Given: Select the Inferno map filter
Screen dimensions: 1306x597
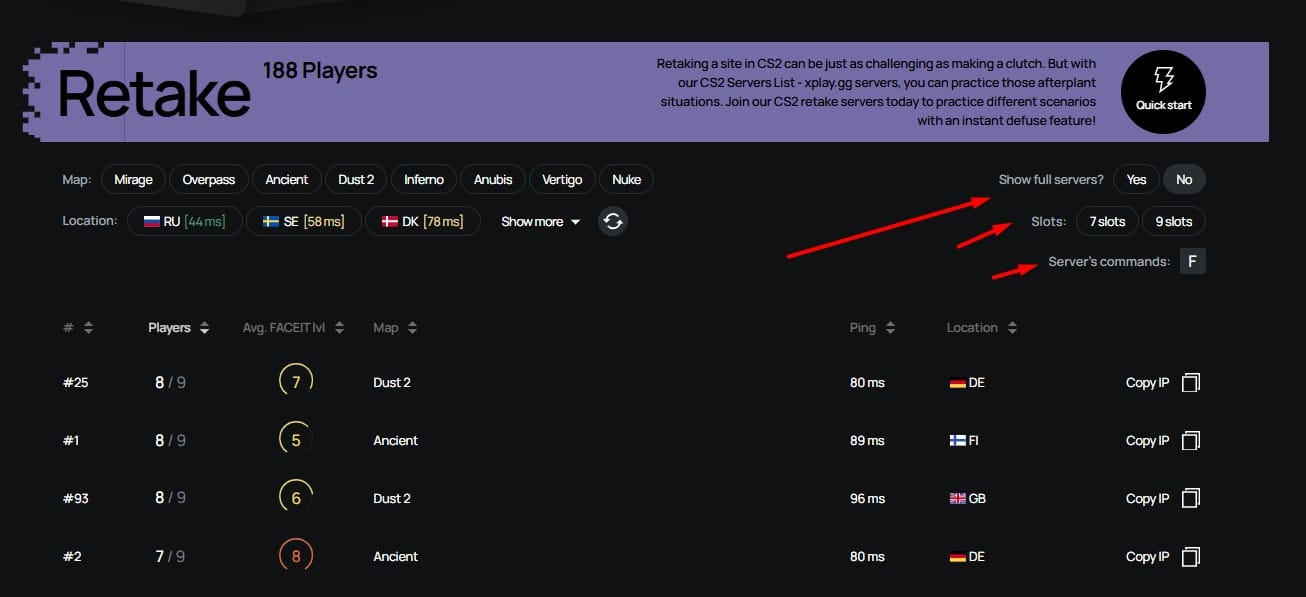Looking at the screenshot, I should [424, 180].
